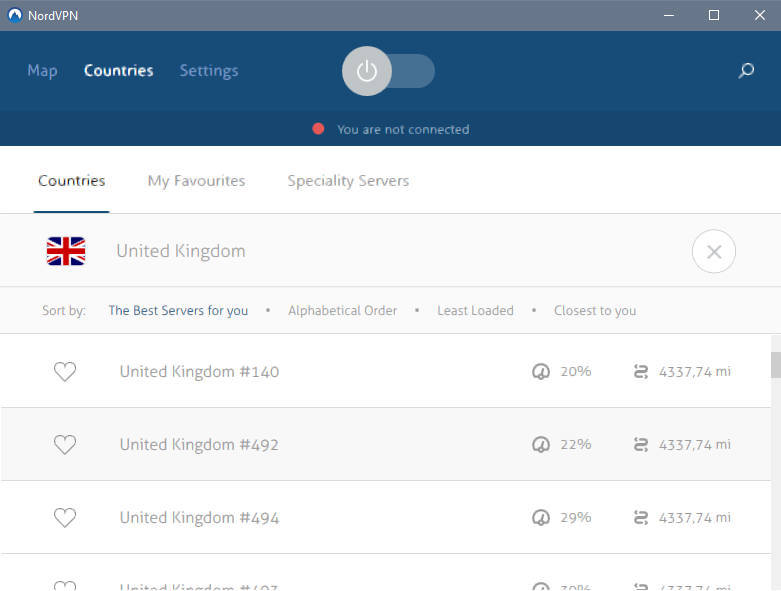Open the Speciality Servers tab

pyautogui.click(x=348, y=180)
